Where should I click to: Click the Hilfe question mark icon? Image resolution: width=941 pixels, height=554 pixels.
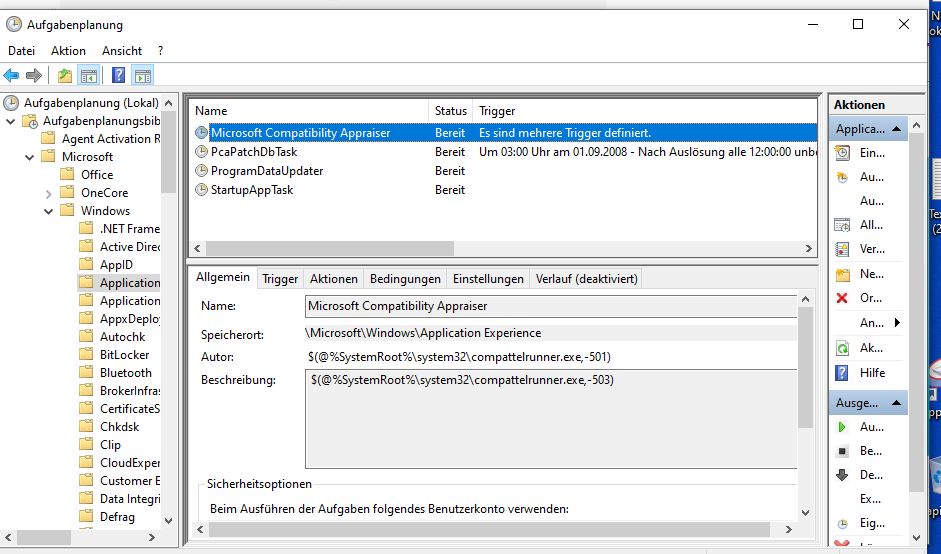843,373
